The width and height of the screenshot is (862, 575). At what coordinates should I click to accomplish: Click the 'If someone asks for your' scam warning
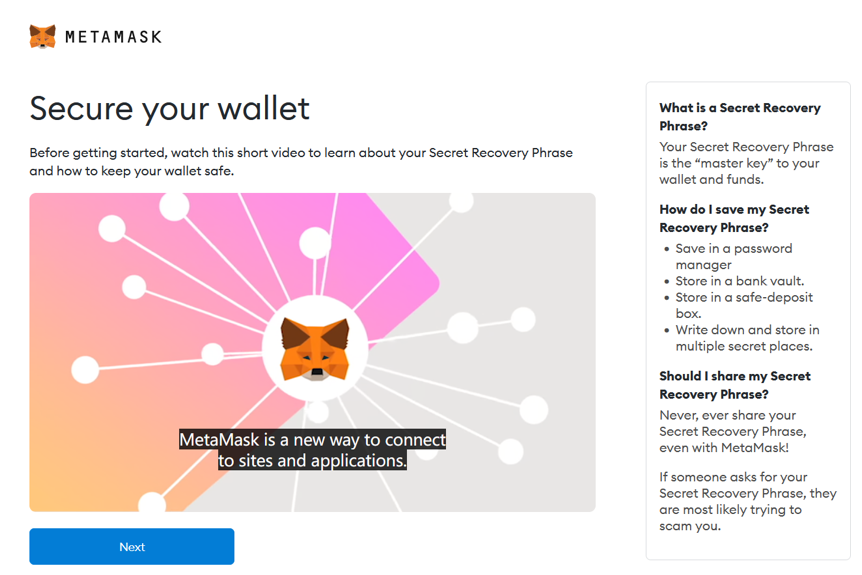tap(748, 501)
